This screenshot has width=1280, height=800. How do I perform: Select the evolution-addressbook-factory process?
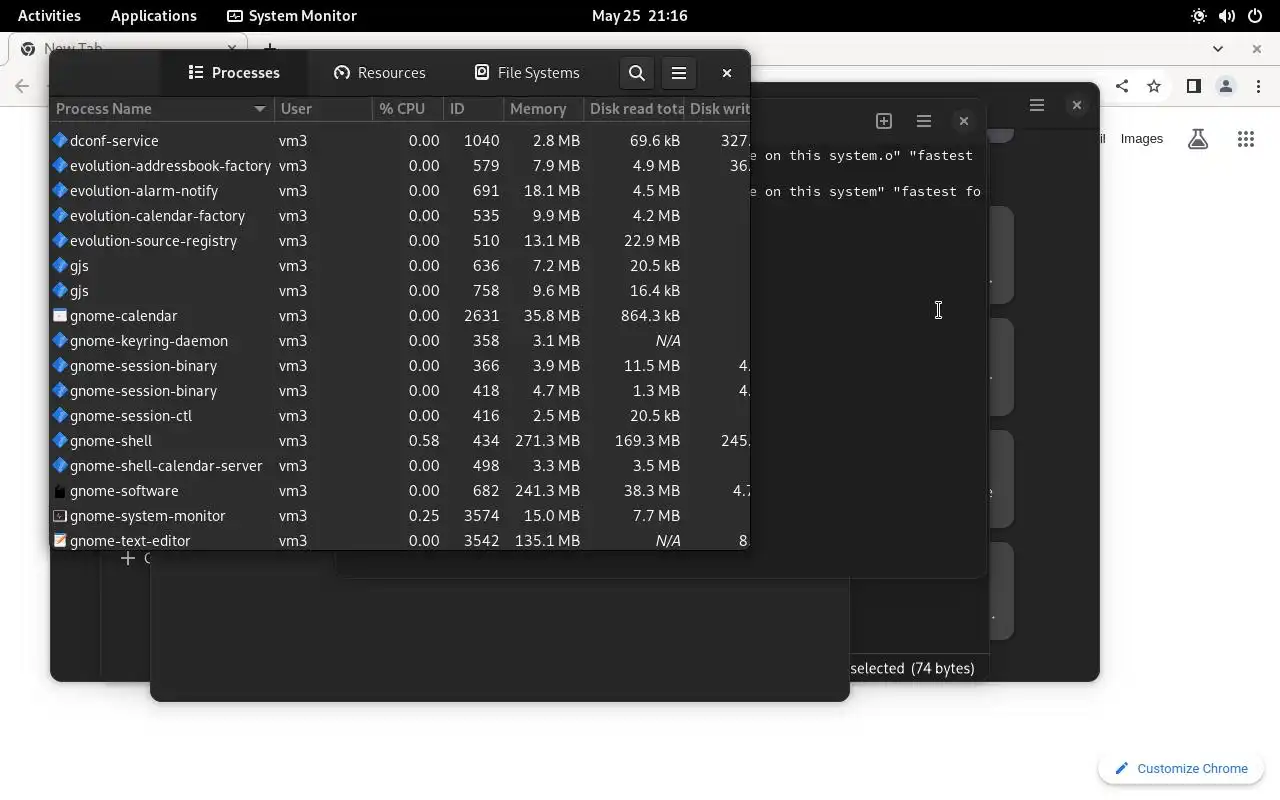coord(400,165)
